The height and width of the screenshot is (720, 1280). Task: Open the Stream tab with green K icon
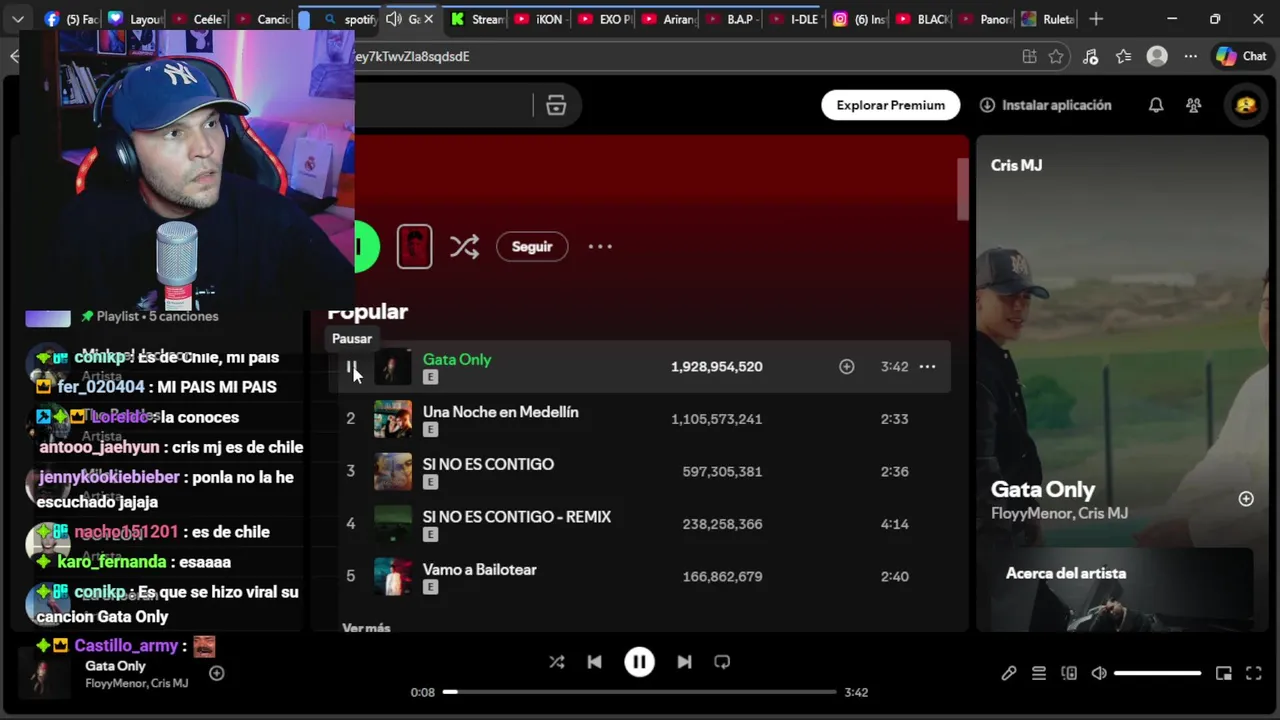click(x=475, y=19)
